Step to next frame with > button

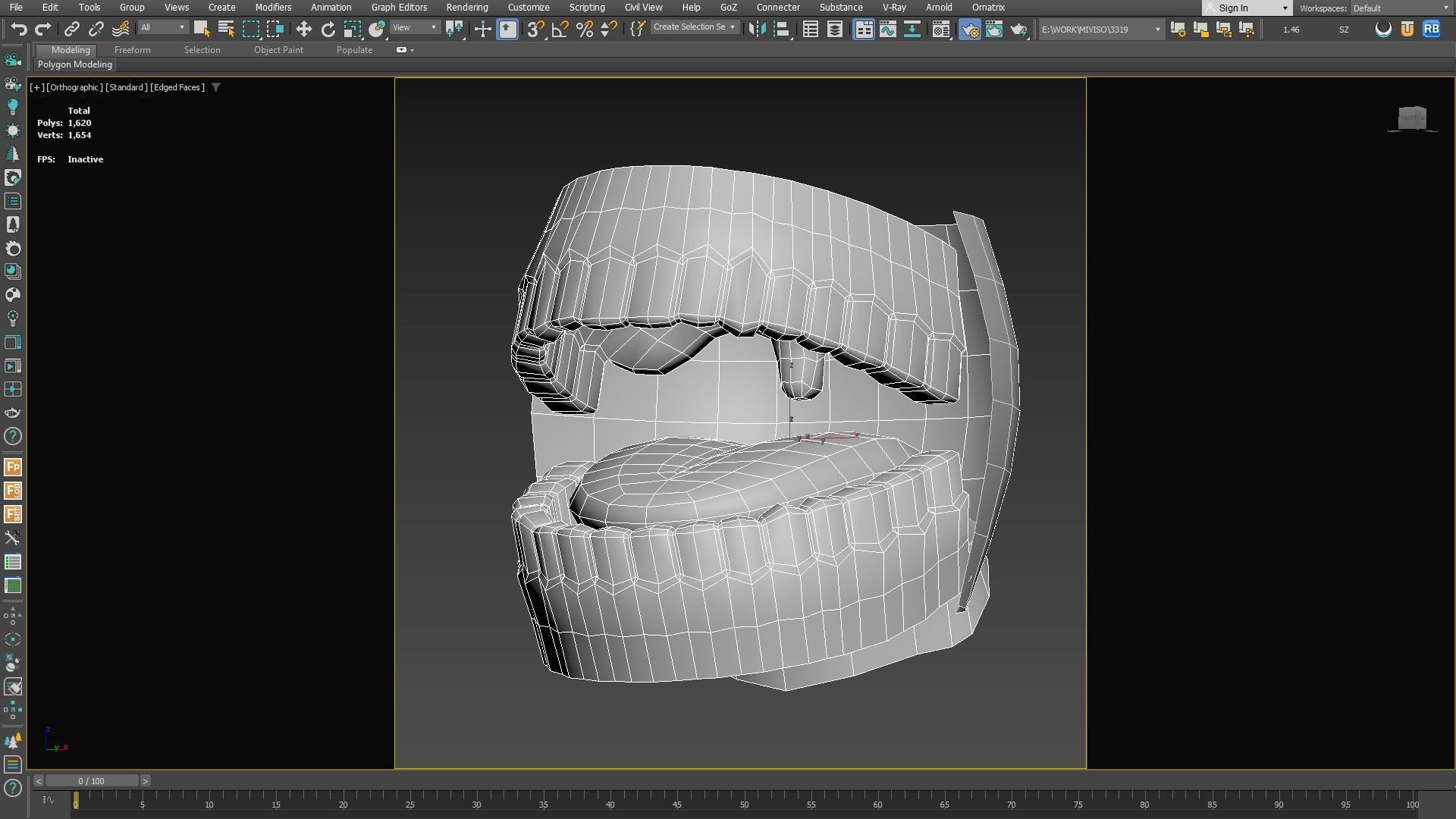(x=145, y=781)
